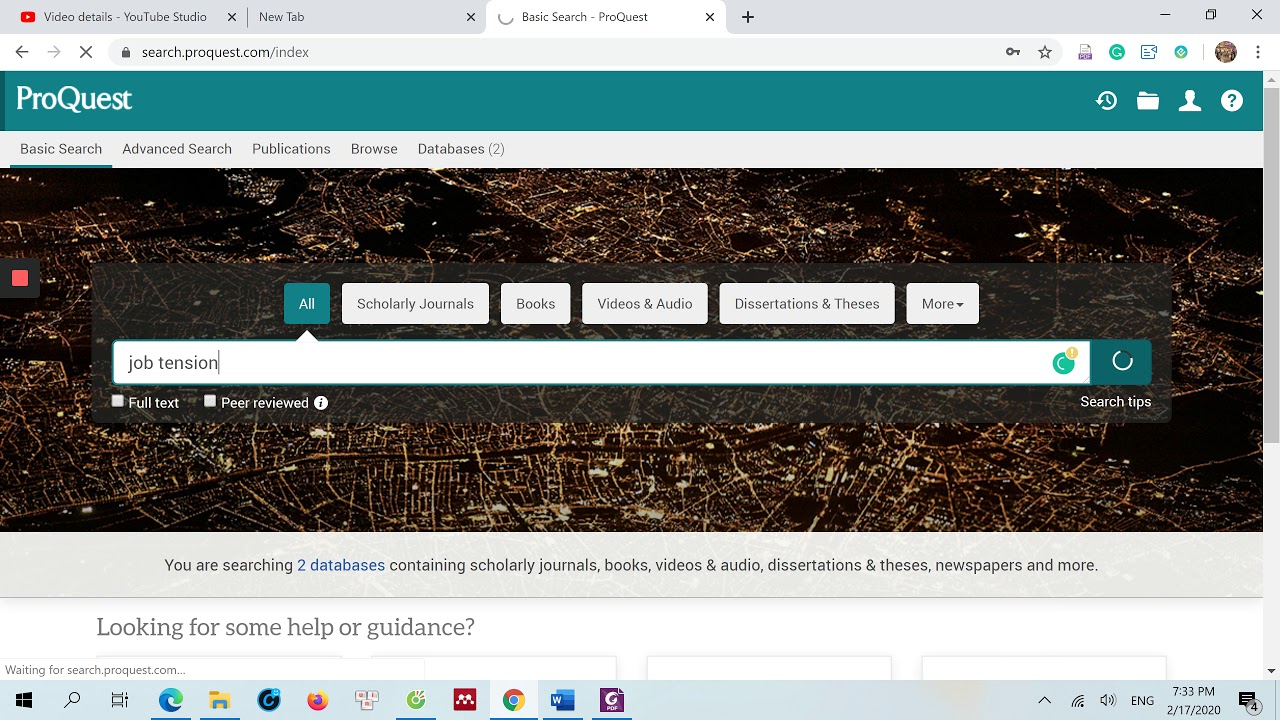Screen dimensions: 1280x720
Task: Open the Databases (2) tab
Action: [x=461, y=149]
